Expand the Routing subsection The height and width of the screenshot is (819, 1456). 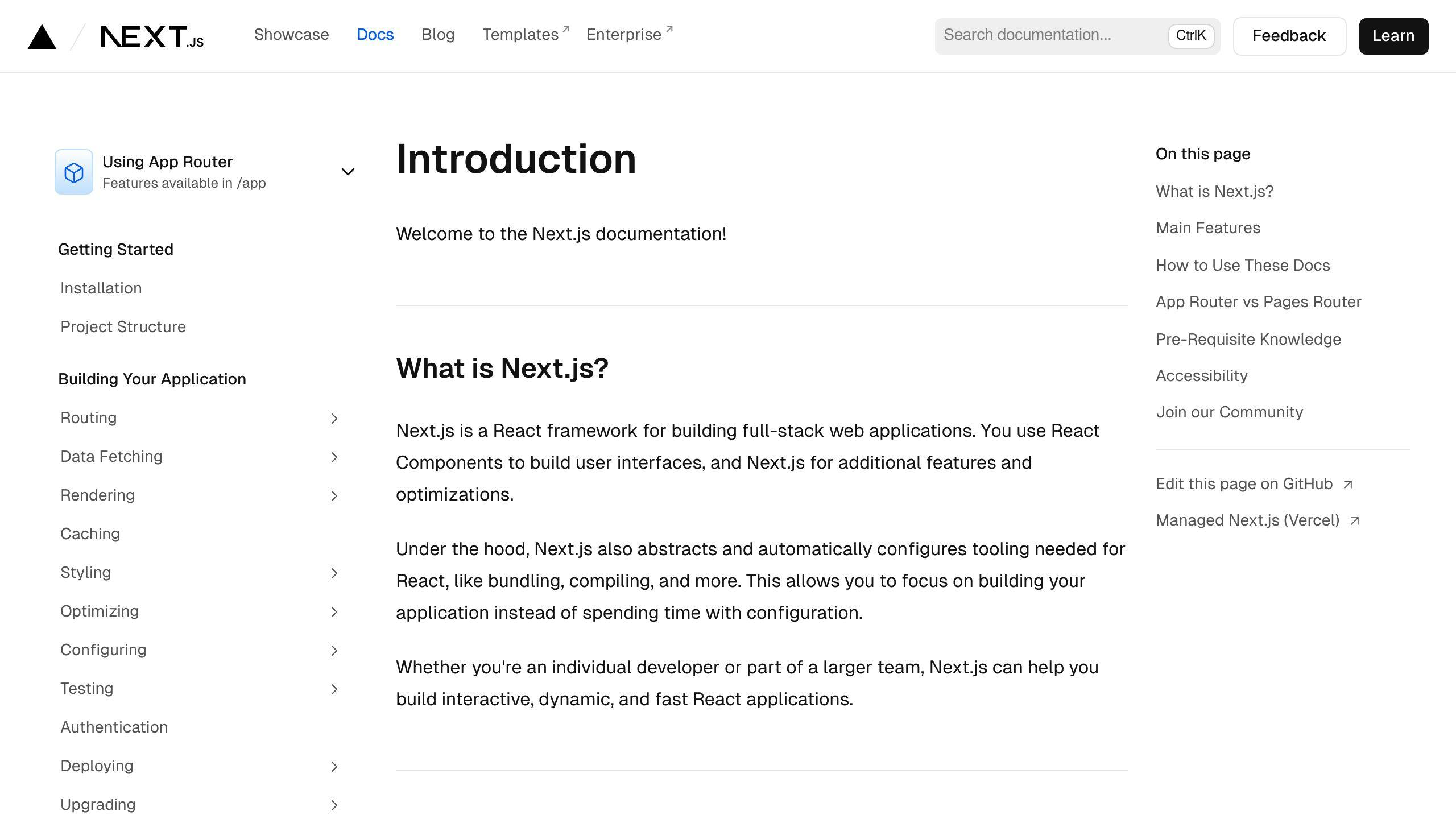pyautogui.click(x=332, y=418)
